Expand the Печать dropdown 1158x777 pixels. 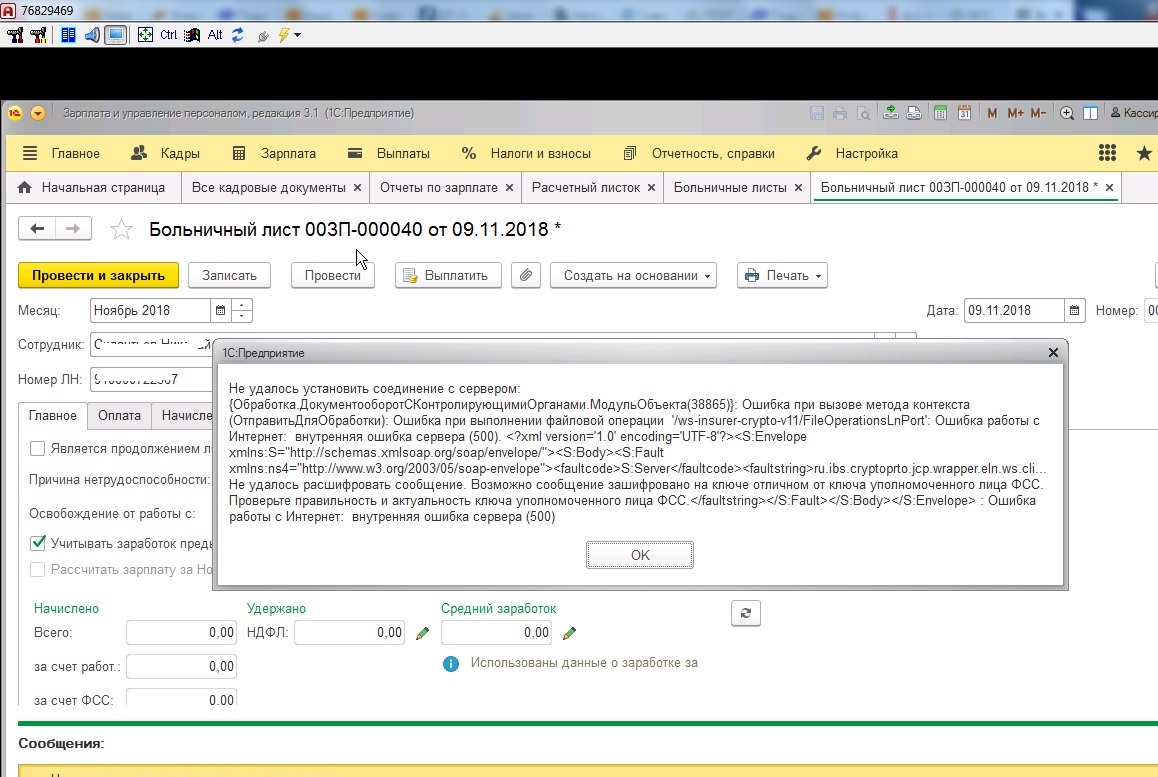tap(782, 275)
